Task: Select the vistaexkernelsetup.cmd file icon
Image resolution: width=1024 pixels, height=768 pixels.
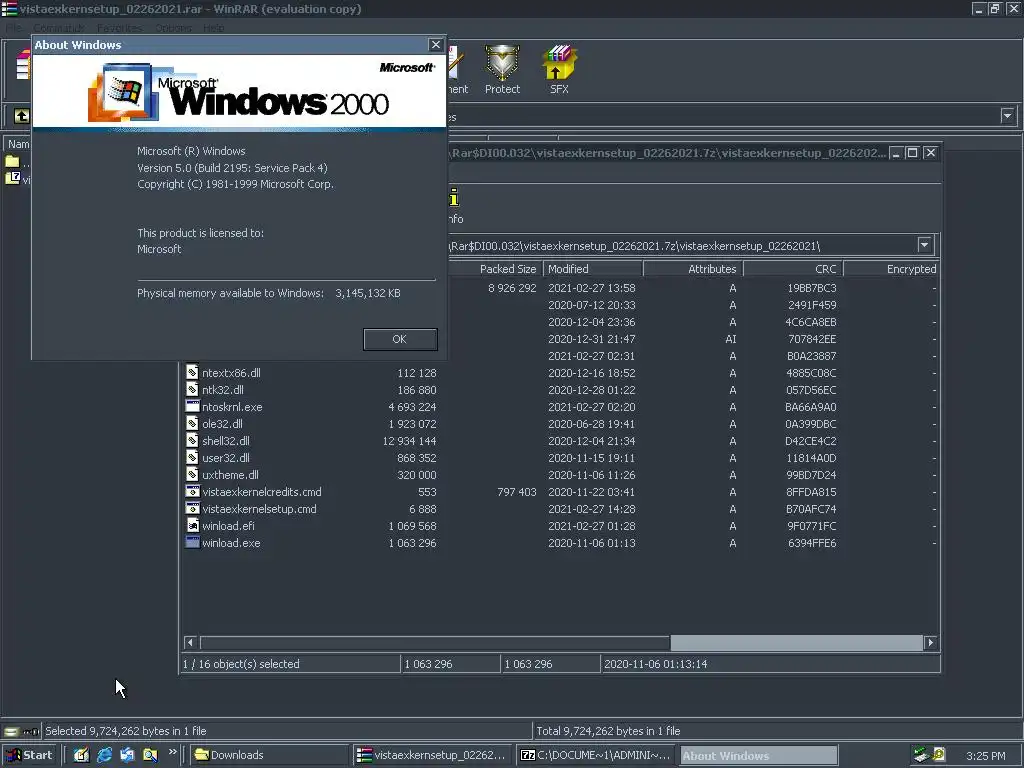Action: (192, 508)
